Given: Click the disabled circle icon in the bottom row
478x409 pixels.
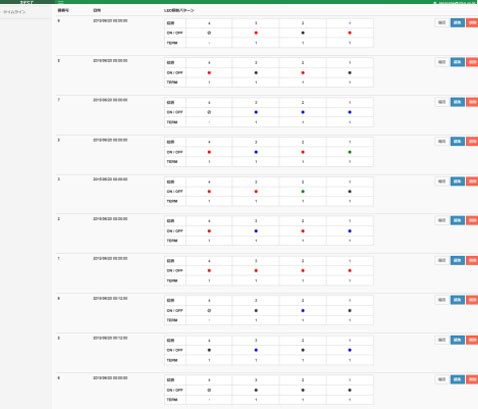Looking at the screenshot, I should click(209, 390).
